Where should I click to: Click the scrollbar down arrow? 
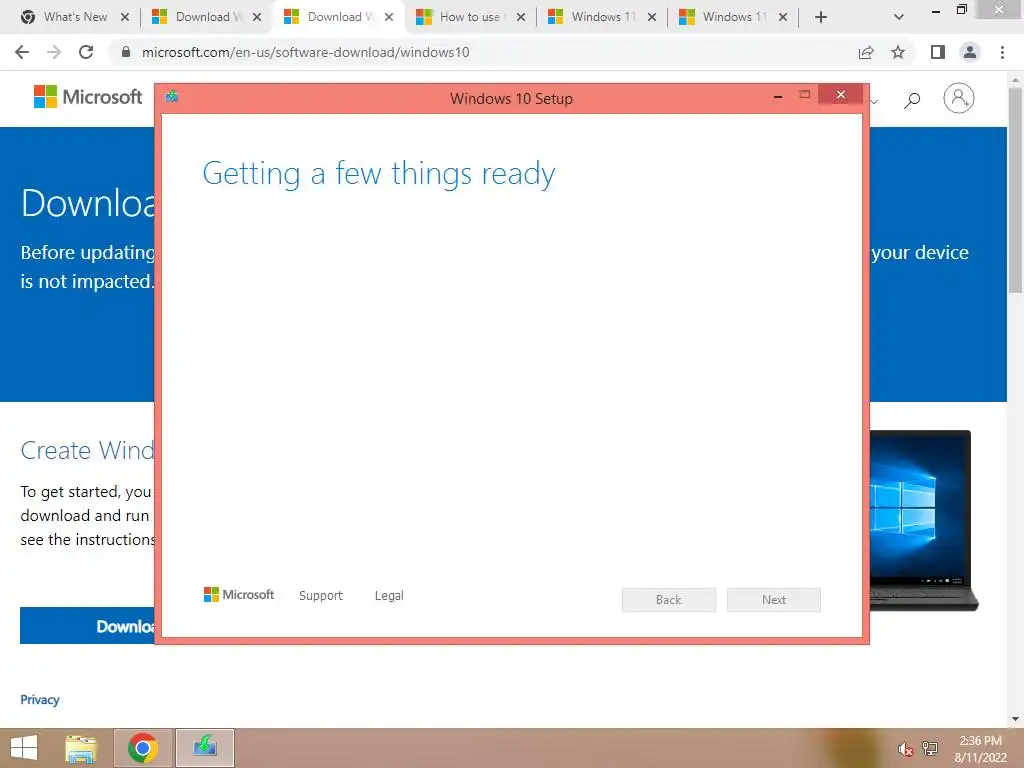tap(1015, 719)
